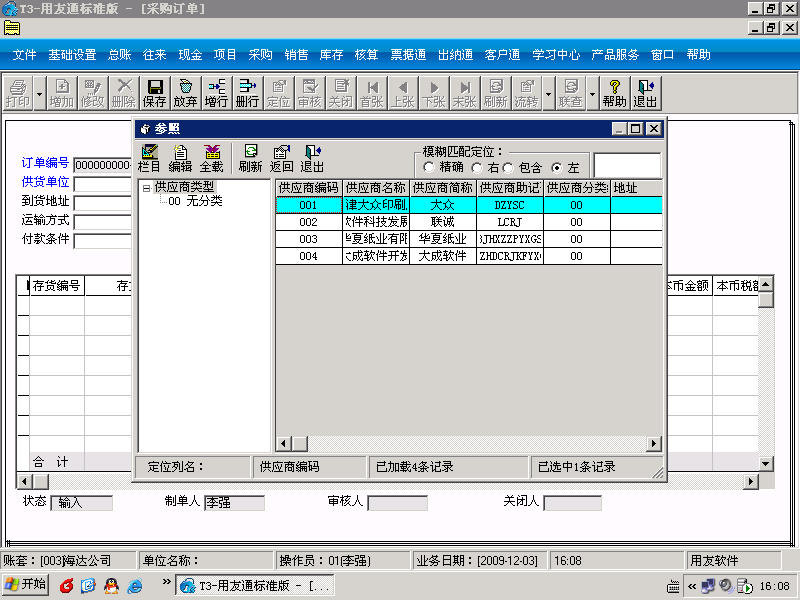Screen dimensions: 800x600
Task: Click the T3-用友通标准版 taskbar button
Action: point(255,585)
